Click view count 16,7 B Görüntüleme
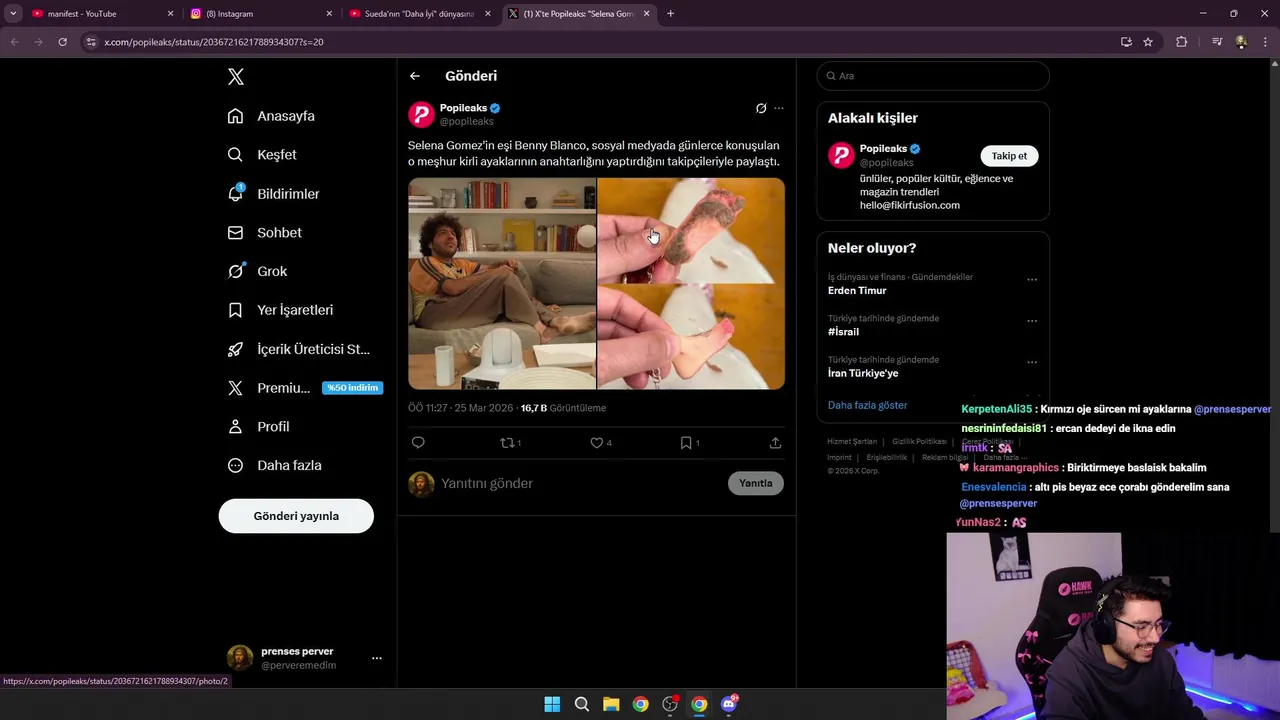 tap(563, 408)
